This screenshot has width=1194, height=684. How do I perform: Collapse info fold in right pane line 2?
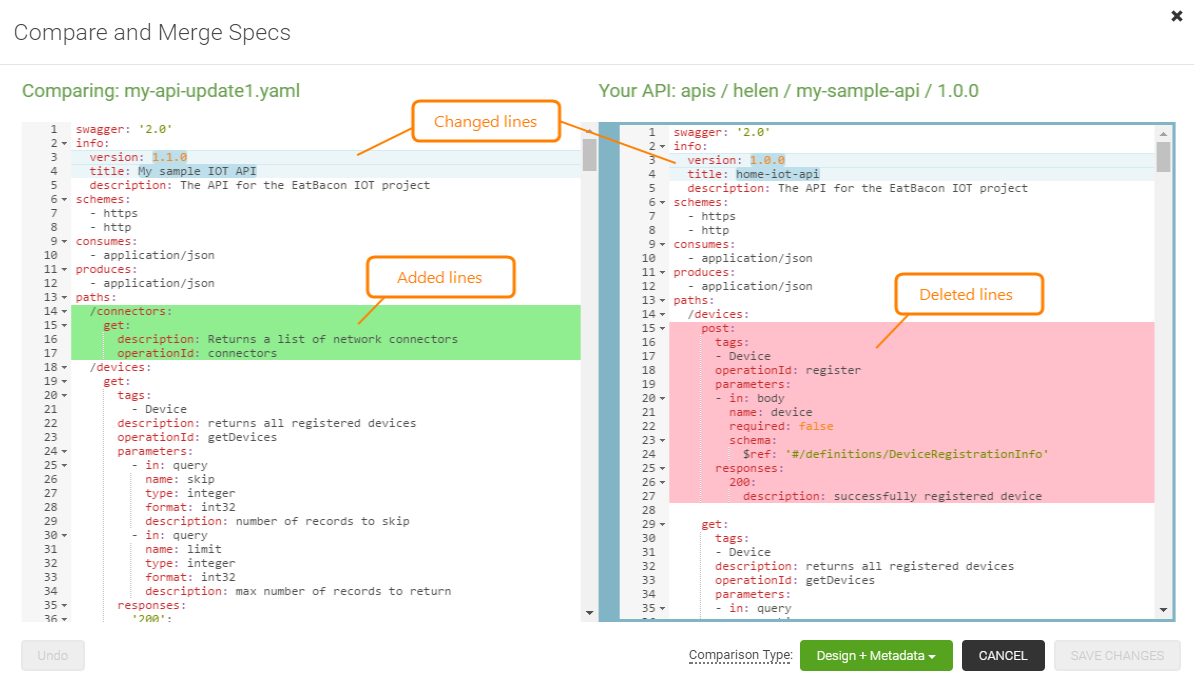[x=662, y=146]
